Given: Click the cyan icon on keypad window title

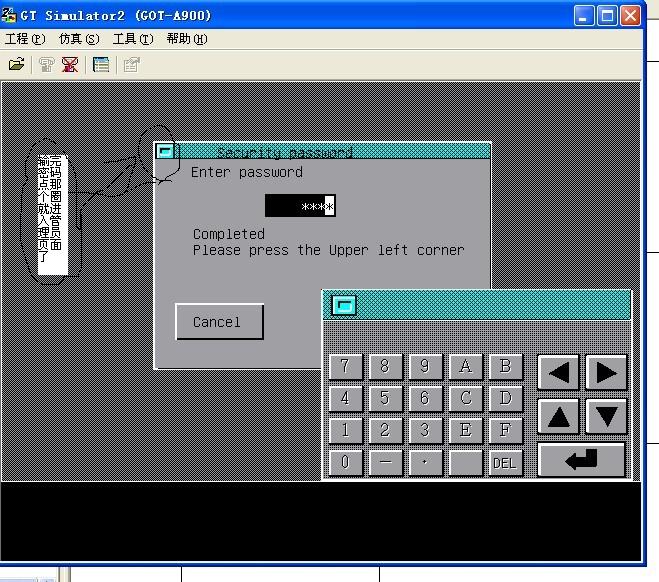Looking at the screenshot, I should (x=344, y=305).
